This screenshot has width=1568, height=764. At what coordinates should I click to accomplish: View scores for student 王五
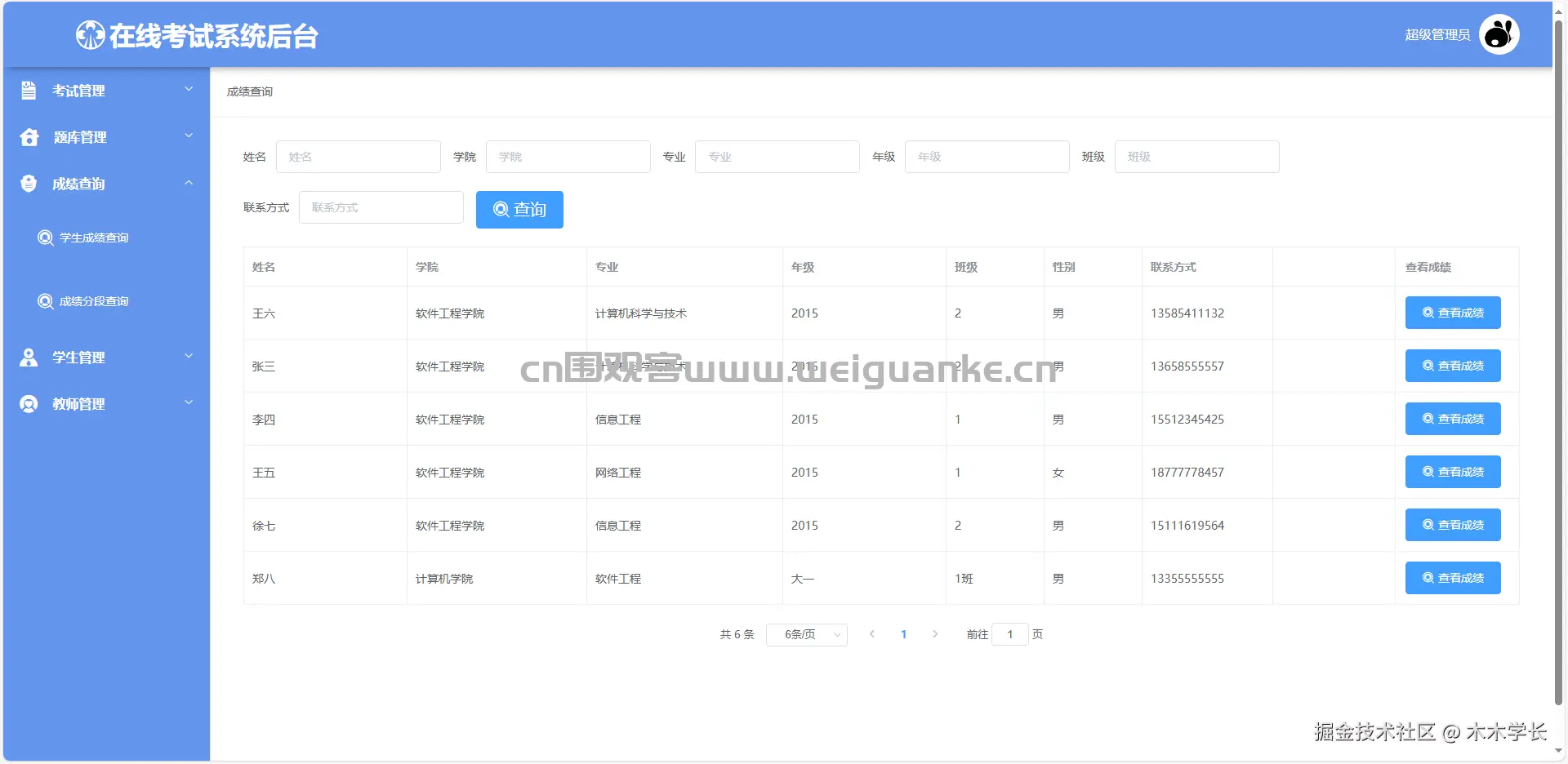click(x=1453, y=472)
